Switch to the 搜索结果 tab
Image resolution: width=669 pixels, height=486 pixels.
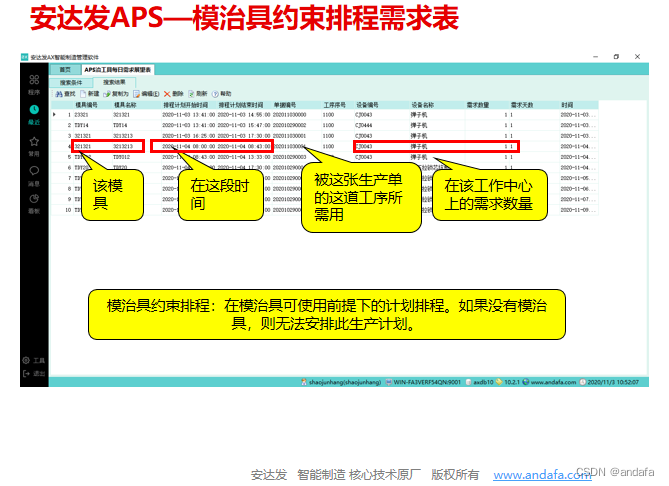coord(114,82)
